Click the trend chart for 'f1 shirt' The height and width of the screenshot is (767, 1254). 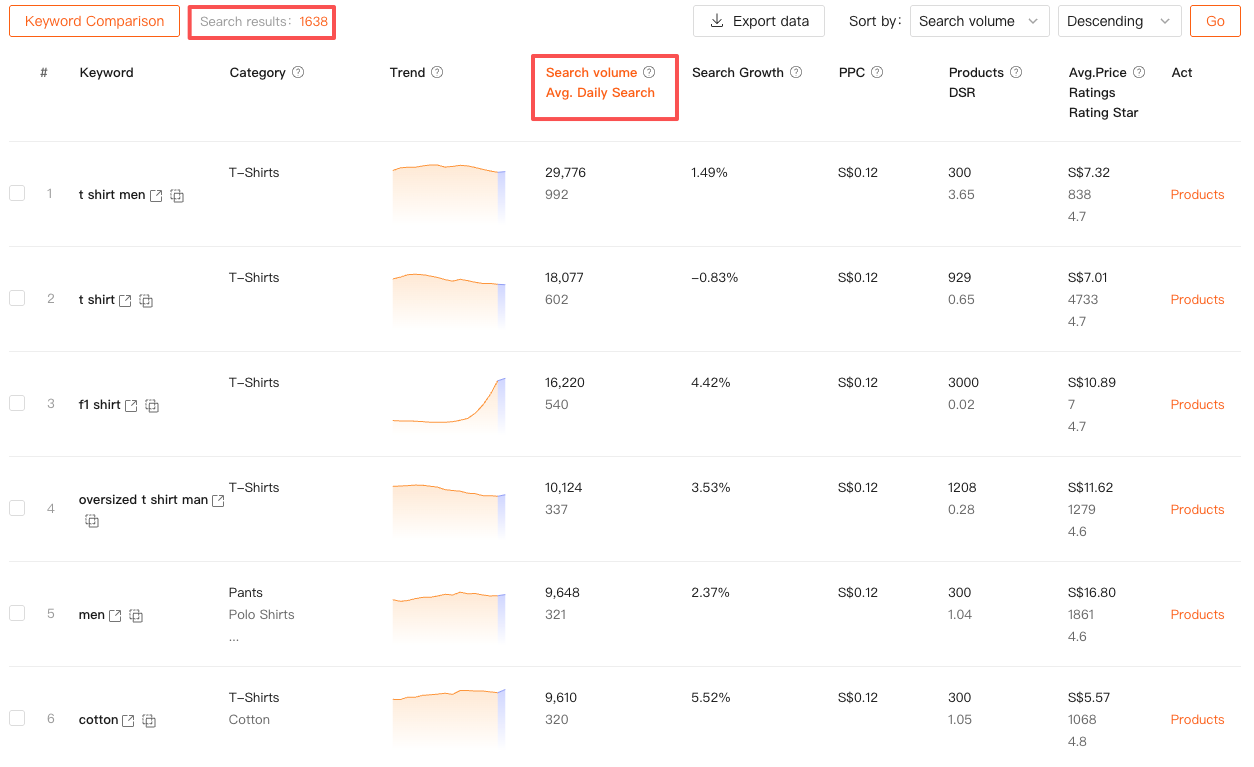click(x=449, y=403)
